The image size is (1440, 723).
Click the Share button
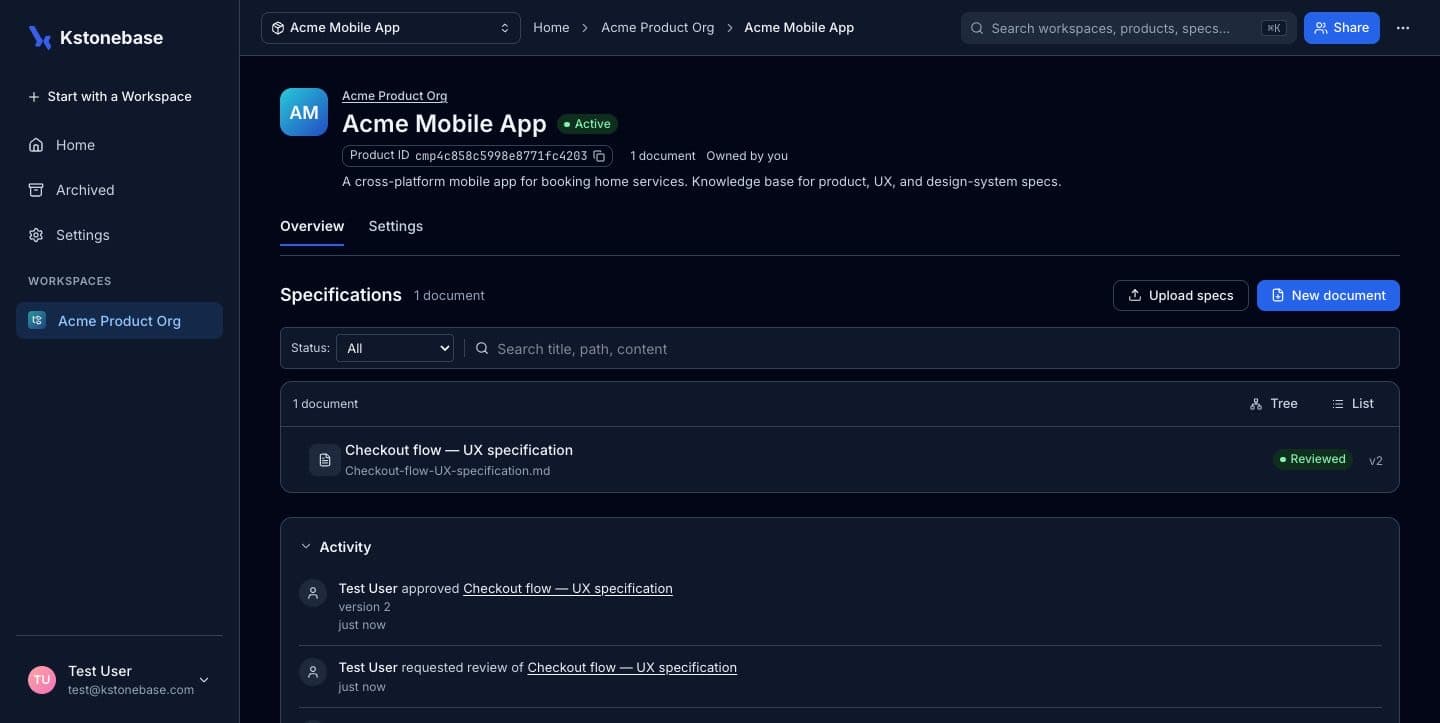pos(1342,28)
